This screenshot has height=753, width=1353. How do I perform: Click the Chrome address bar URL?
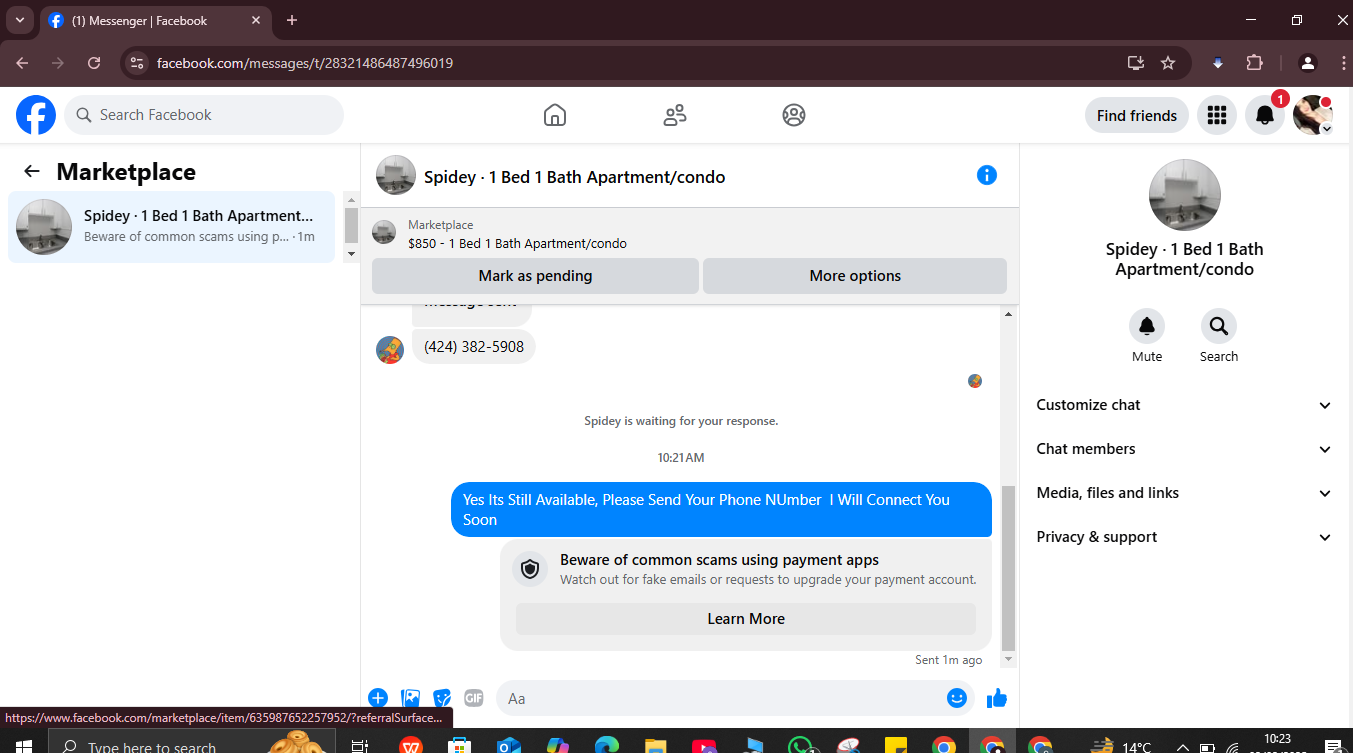coord(305,63)
